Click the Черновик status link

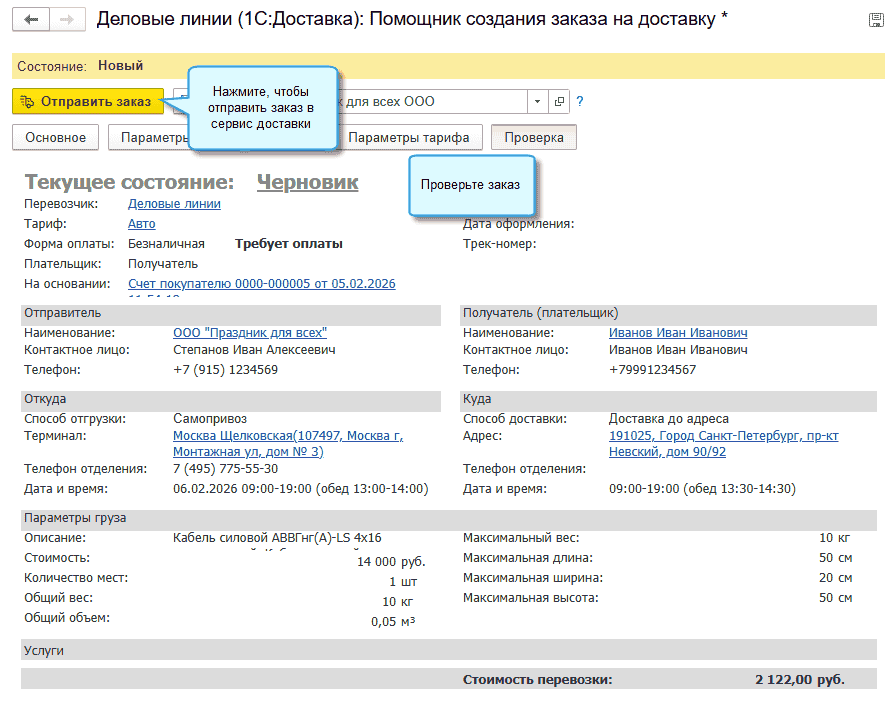click(x=307, y=182)
